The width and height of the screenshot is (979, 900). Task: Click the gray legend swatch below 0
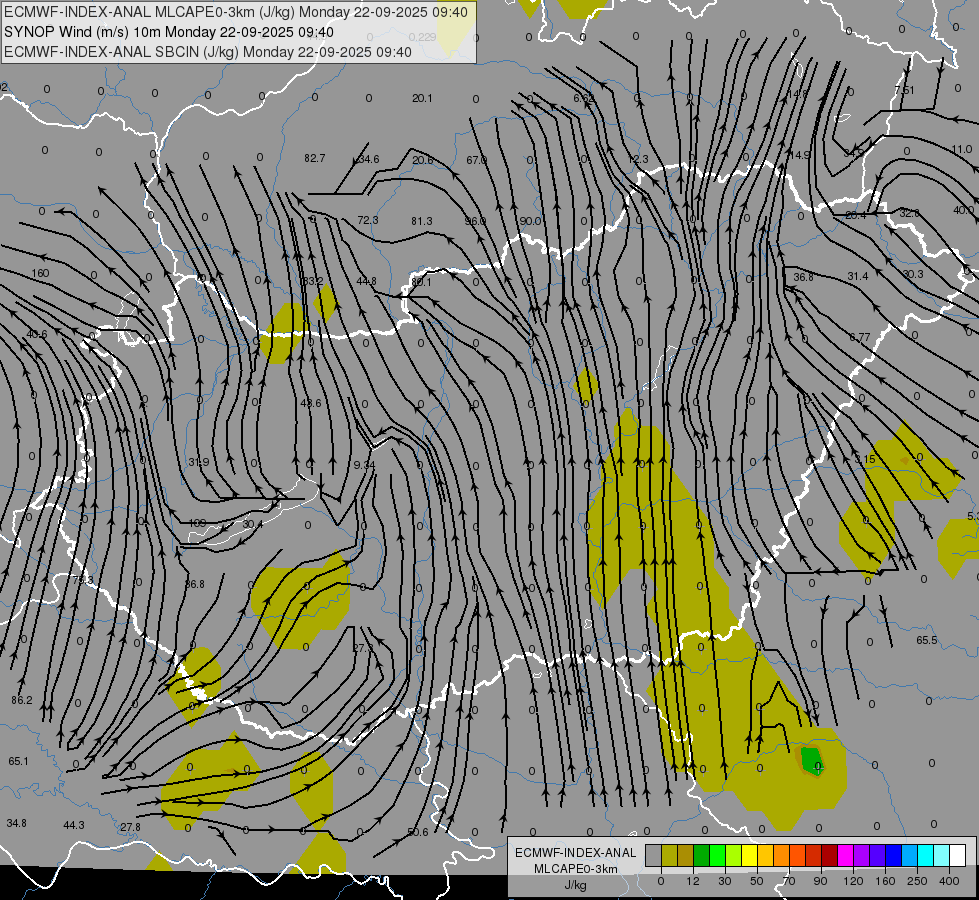tap(653, 855)
